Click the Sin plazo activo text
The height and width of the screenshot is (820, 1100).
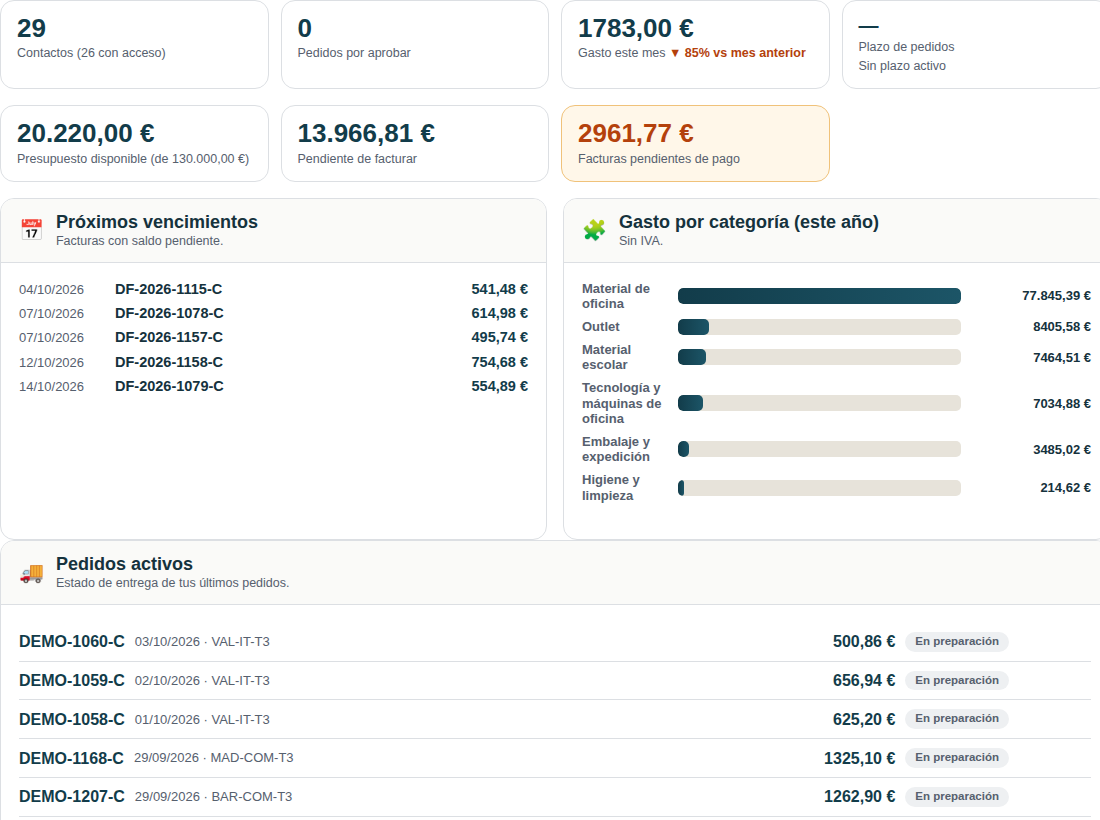[x=902, y=66]
